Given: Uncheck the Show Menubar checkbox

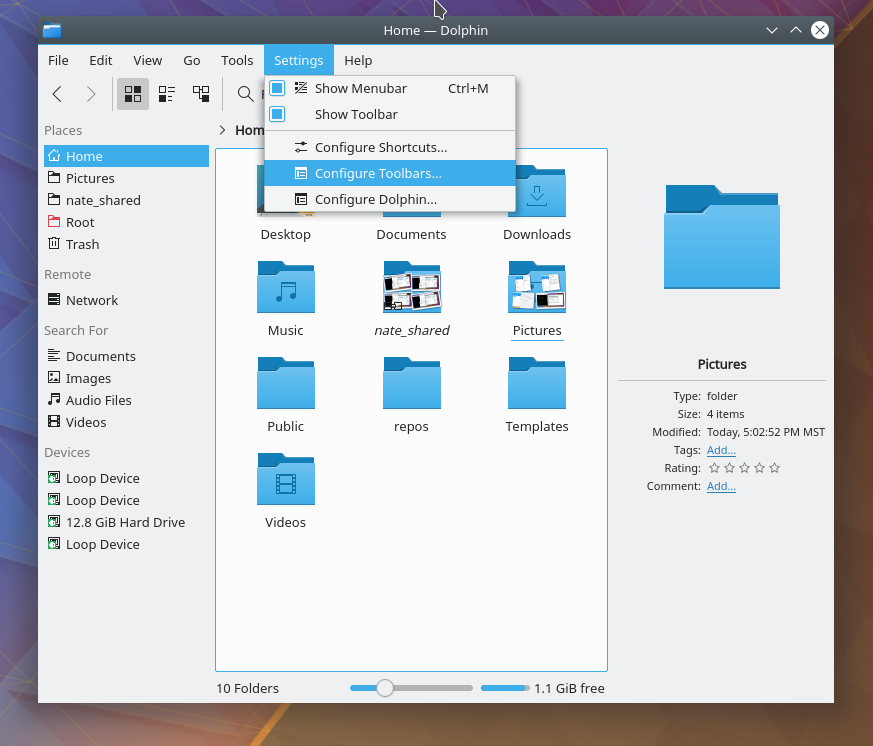Looking at the screenshot, I should tap(278, 88).
